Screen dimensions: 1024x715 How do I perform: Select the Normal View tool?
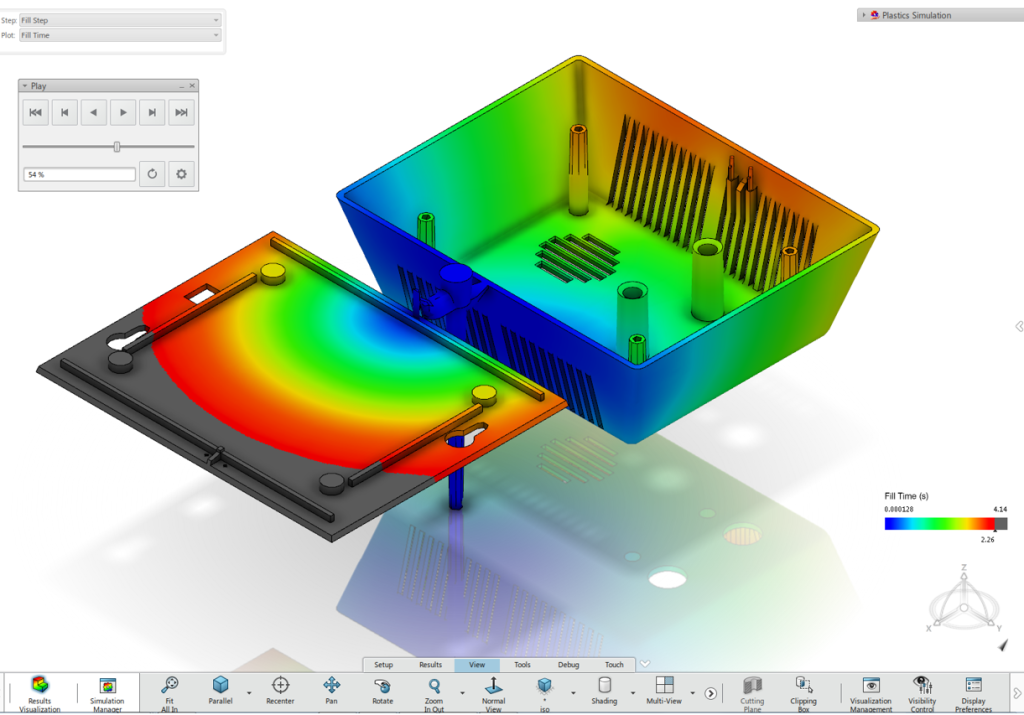pyautogui.click(x=493, y=692)
